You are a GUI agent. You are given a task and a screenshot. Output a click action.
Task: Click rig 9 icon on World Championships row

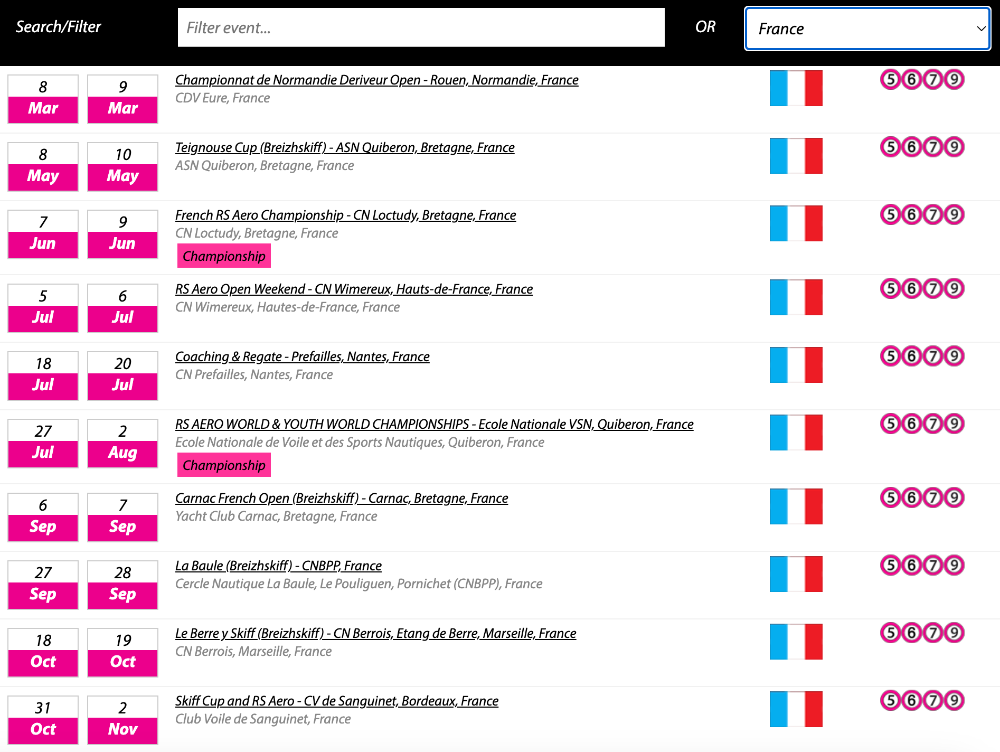pyautogui.click(x=953, y=424)
